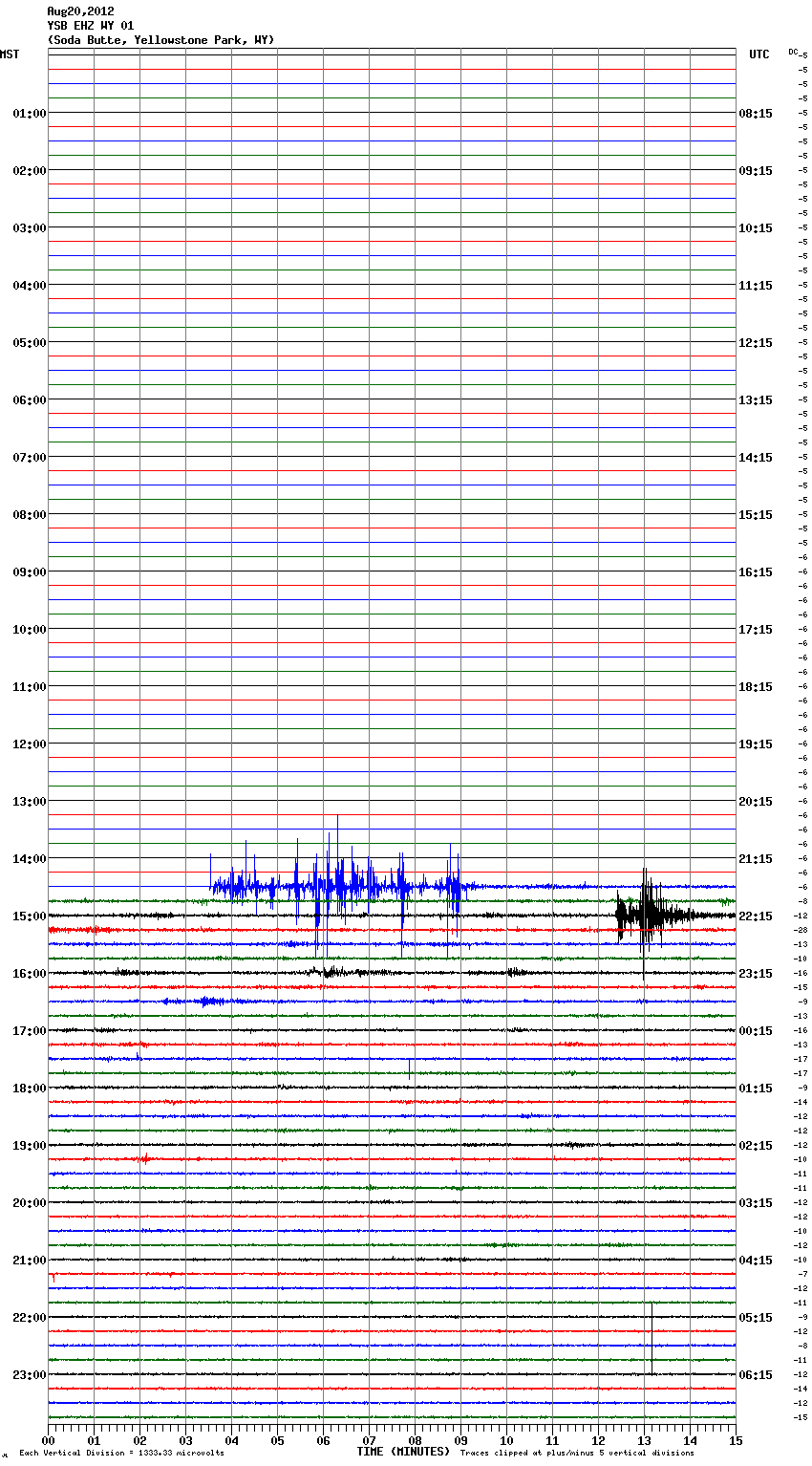Click minute 08 on the bottom axis
This screenshot has height=1466, width=812.
(415, 1440)
